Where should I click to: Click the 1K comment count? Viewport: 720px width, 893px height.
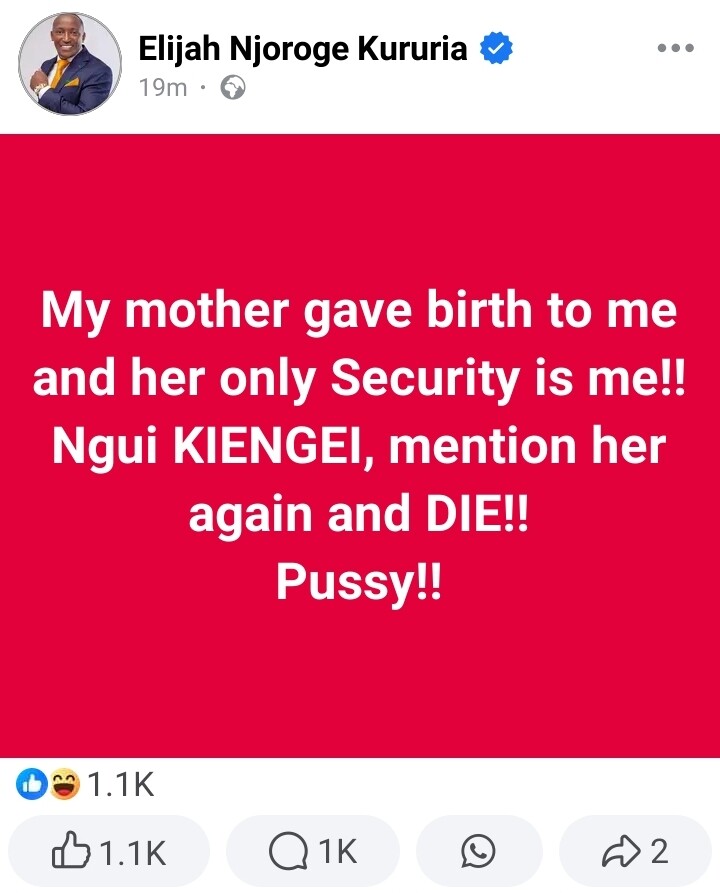coord(337,852)
